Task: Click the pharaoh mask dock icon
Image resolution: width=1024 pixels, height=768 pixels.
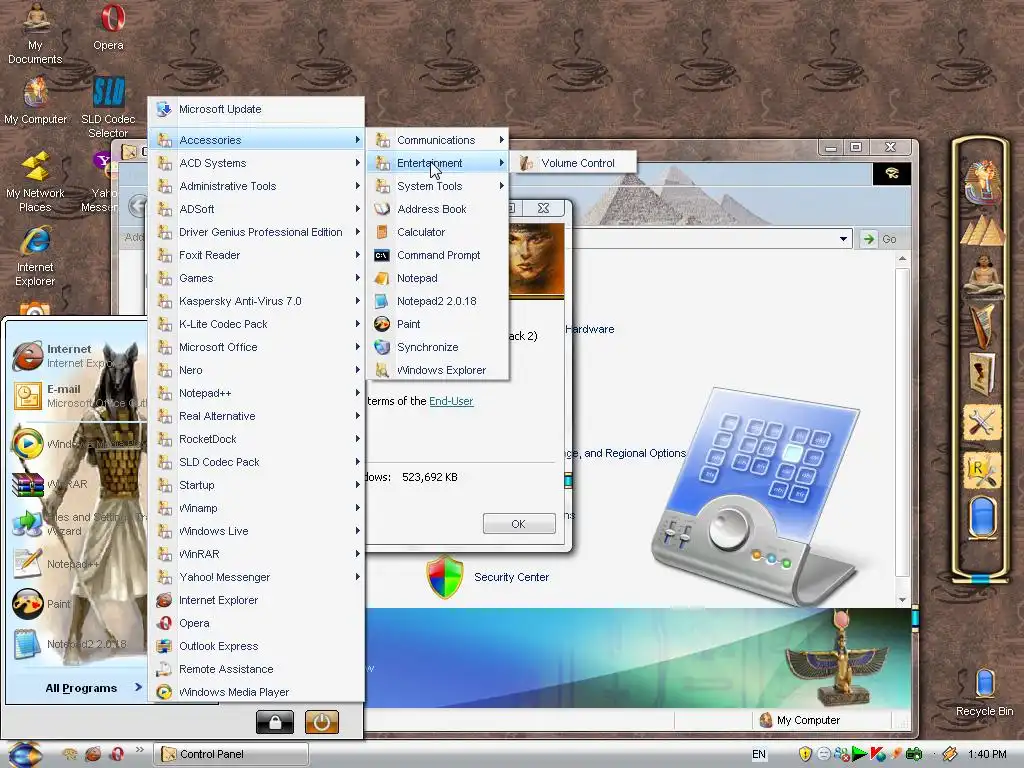Action: [982, 182]
